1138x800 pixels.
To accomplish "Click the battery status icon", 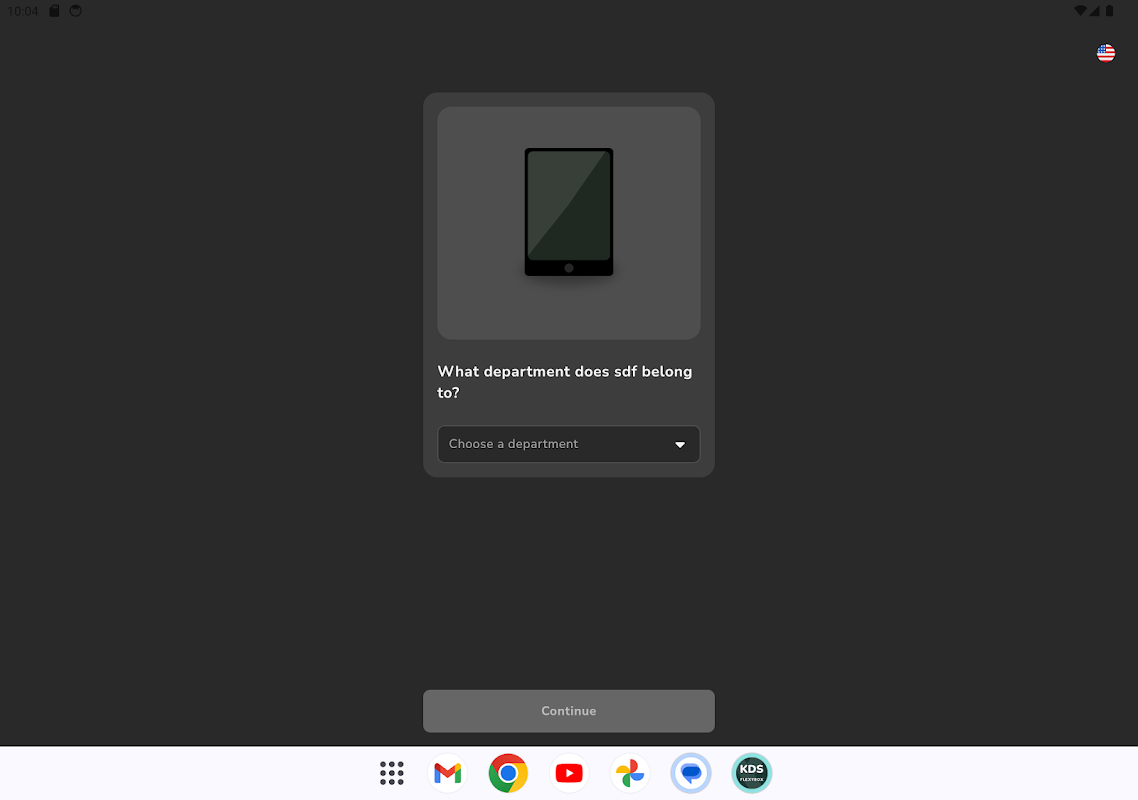I will [x=1109, y=11].
